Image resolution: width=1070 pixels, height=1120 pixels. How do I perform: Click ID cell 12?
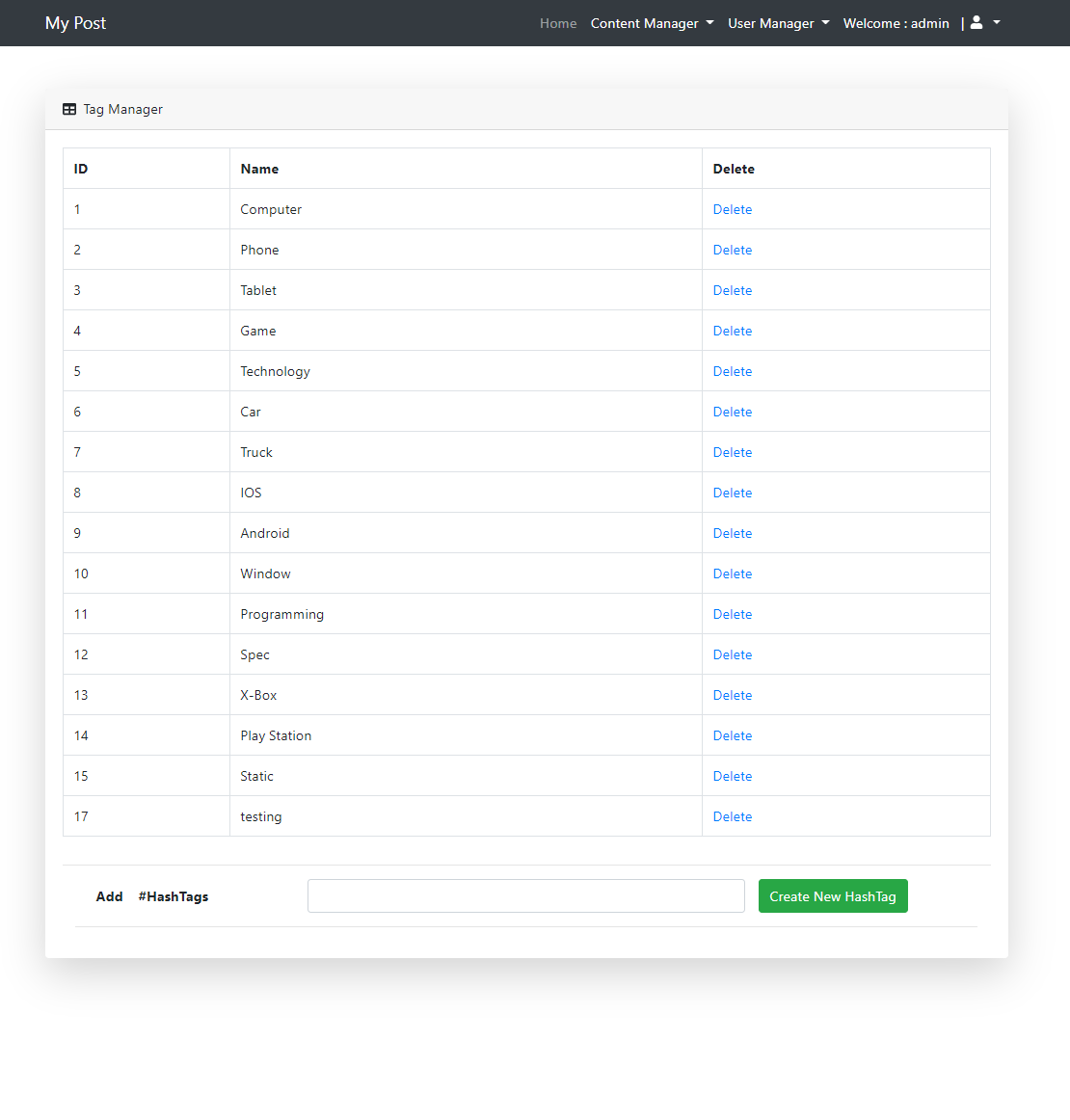[x=147, y=654]
